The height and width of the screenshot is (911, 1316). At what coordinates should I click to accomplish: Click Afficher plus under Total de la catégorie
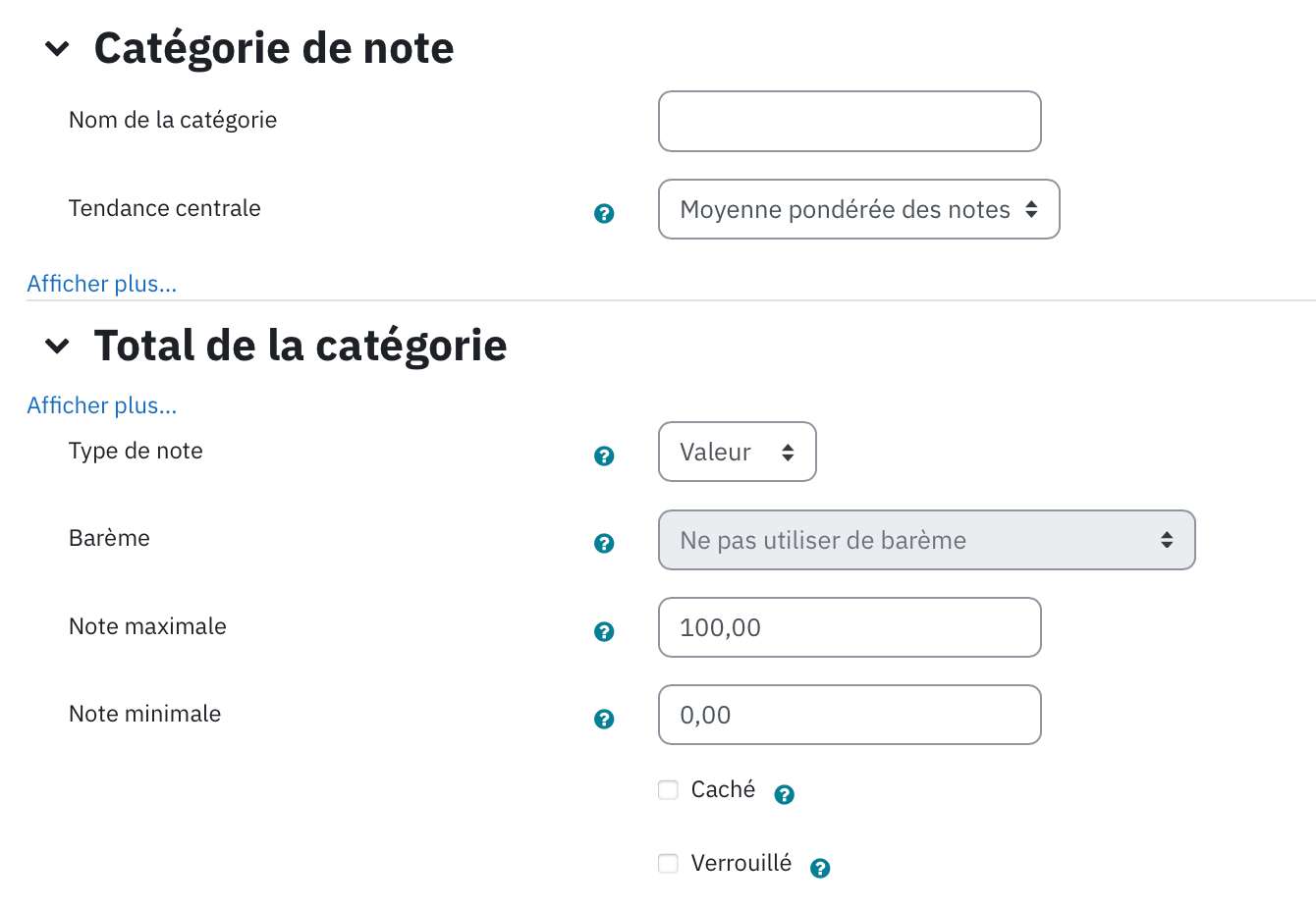(x=102, y=405)
